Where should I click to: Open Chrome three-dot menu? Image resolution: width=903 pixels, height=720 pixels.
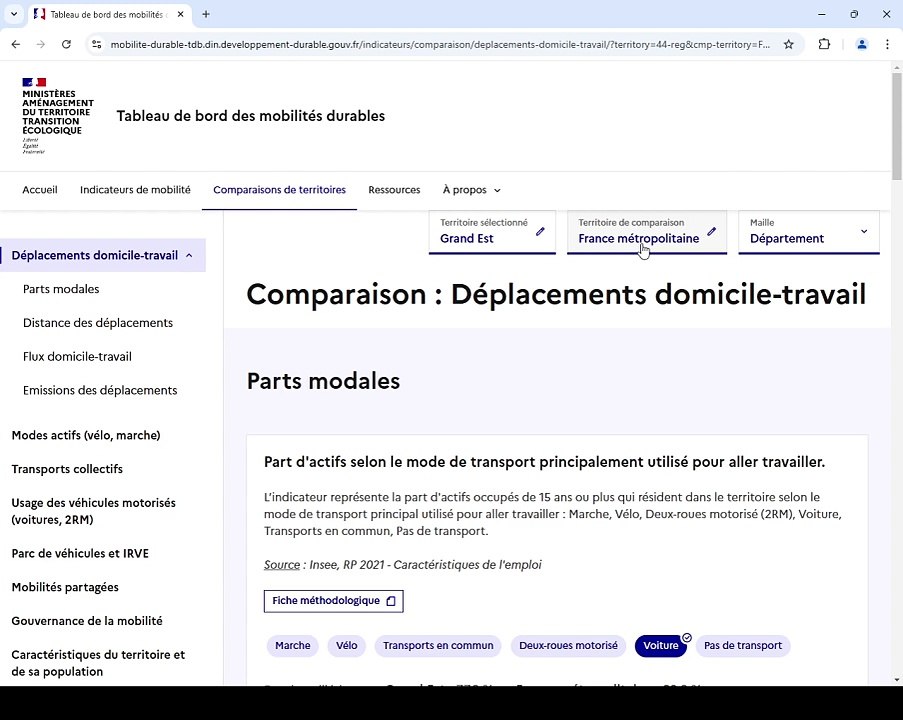[887, 44]
